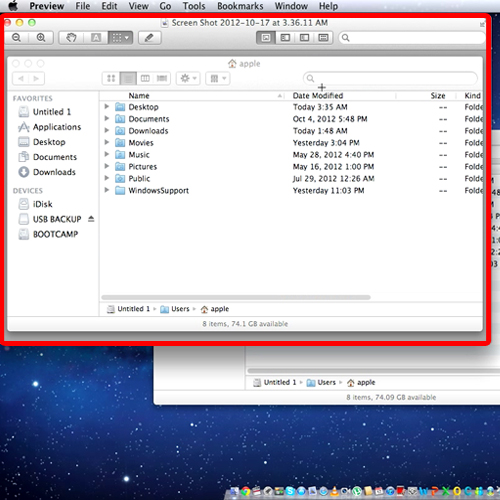Open the Window menu
The height and width of the screenshot is (500, 500).
[291, 6]
